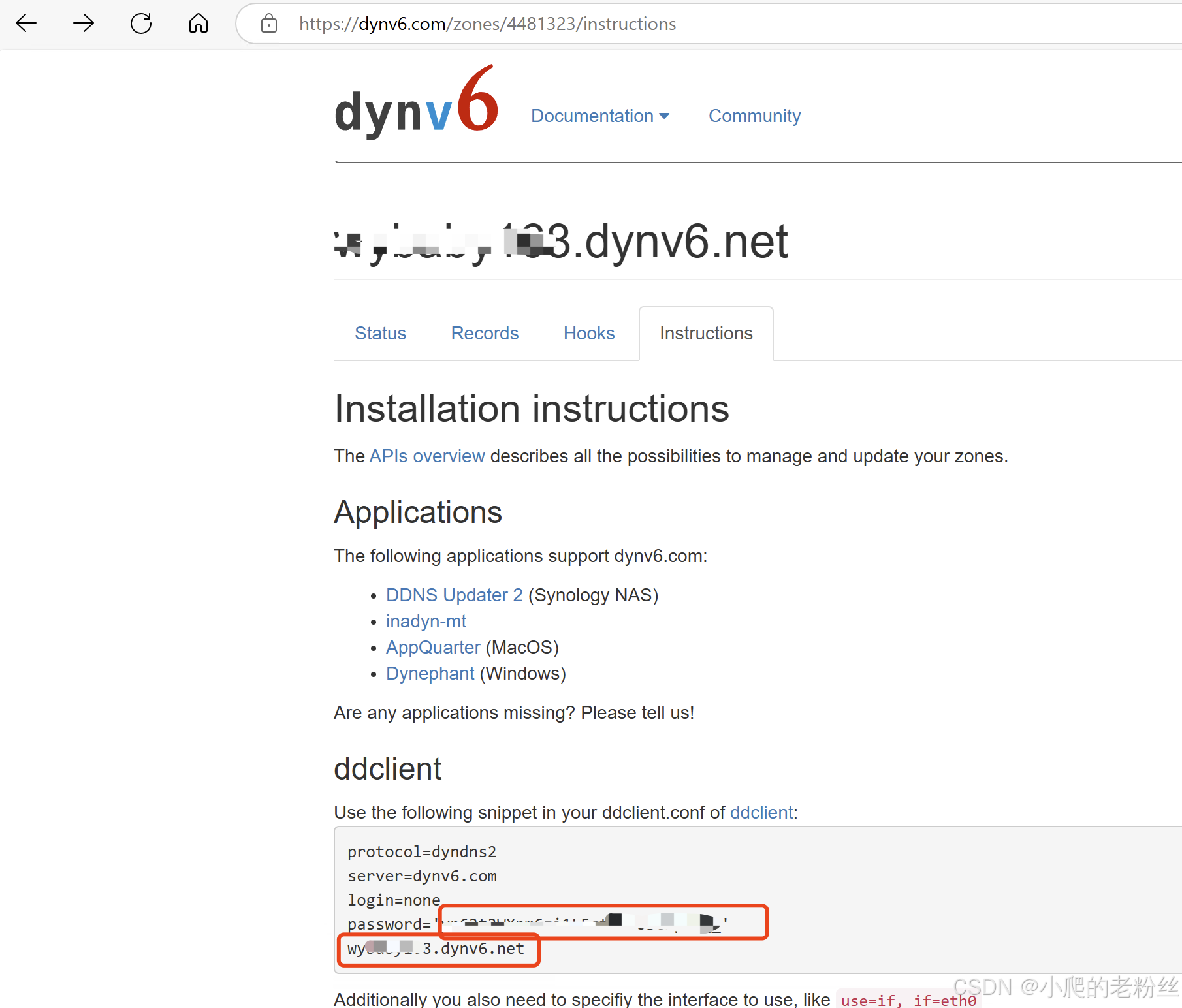Viewport: 1182px width, 1008px height.
Task: Select the dynv6.com address bar URL
Action: click(x=487, y=24)
